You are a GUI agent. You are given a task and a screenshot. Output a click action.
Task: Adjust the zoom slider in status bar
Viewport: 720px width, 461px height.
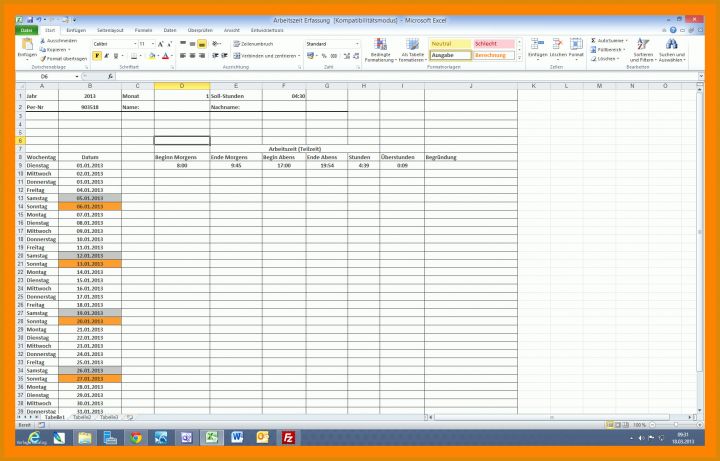[x=675, y=425]
